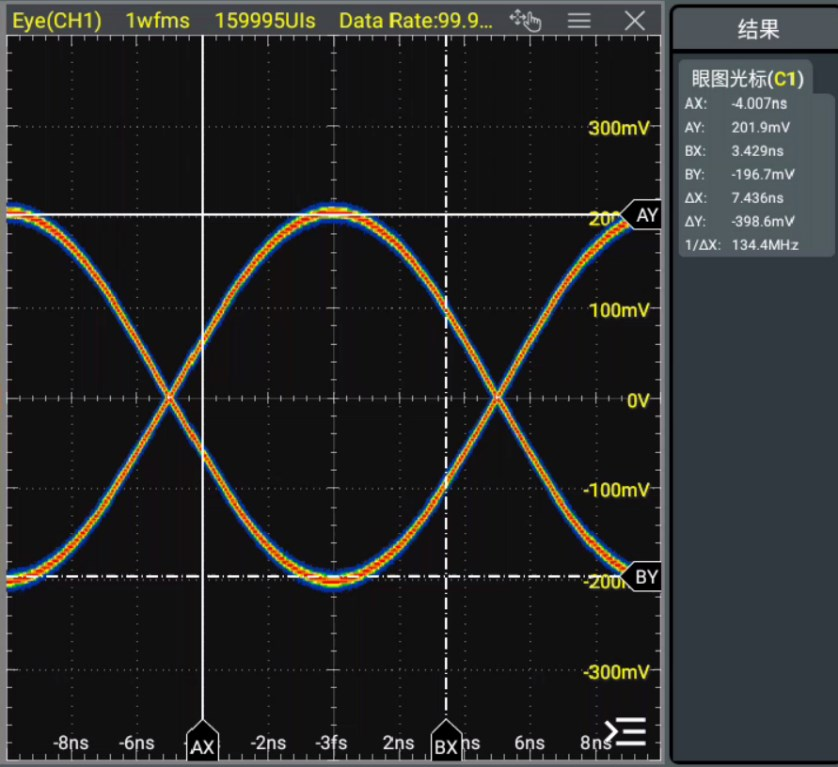This screenshot has height=767, width=838.
Task: Close the Eye(CH1) window
Action: [634, 21]
